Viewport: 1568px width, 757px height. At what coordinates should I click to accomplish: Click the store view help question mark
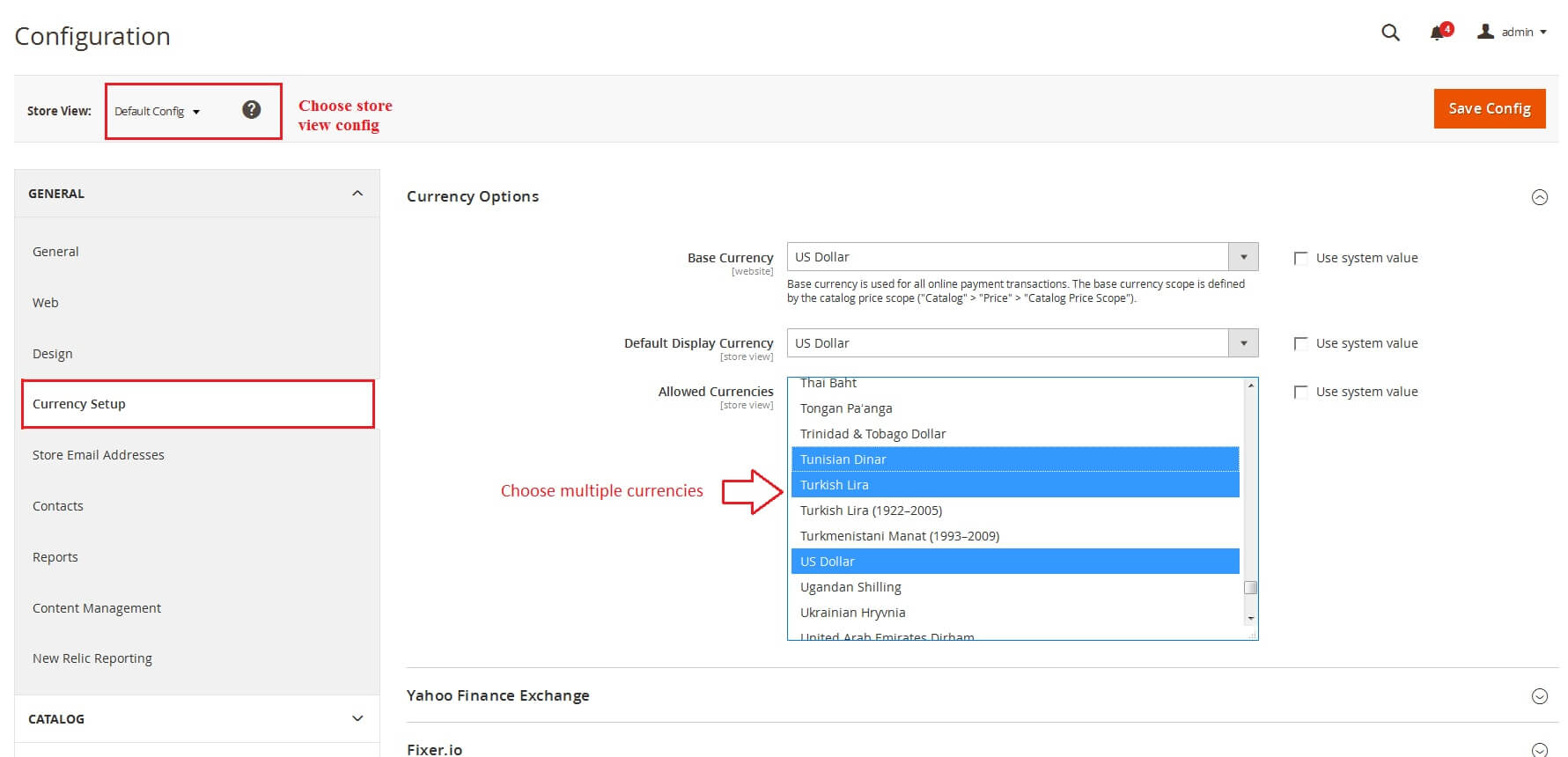tap(251, 110)
